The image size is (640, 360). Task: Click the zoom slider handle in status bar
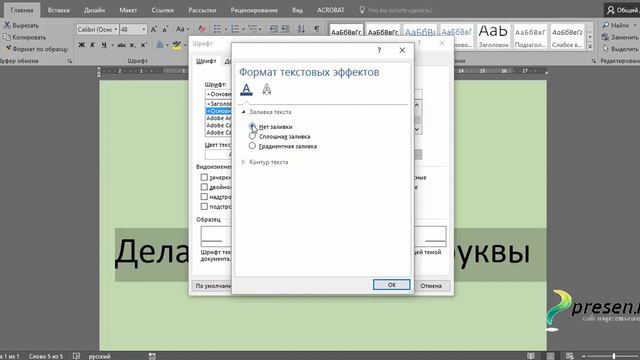pos(613,356)
